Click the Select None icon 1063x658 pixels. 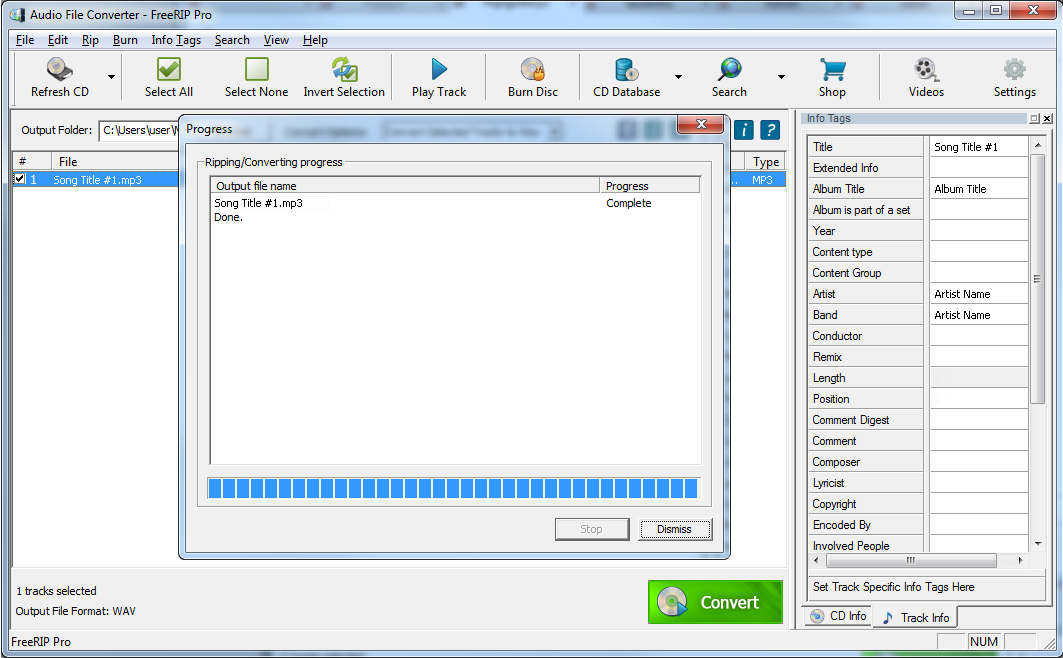[256, 71]
